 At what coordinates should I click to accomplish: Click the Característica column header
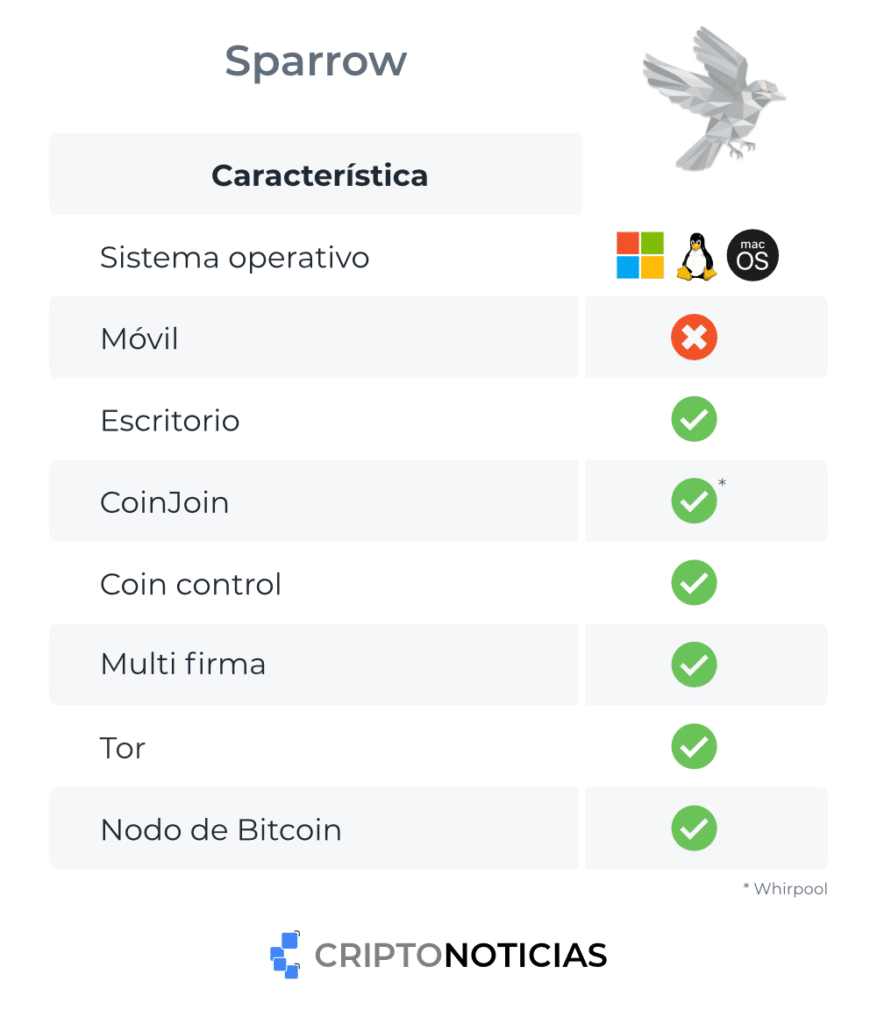[x=319, y=176]
